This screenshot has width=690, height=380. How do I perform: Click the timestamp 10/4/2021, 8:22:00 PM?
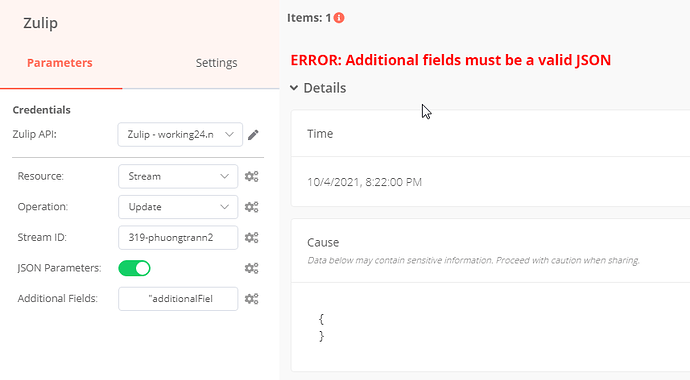coord(364,182)
